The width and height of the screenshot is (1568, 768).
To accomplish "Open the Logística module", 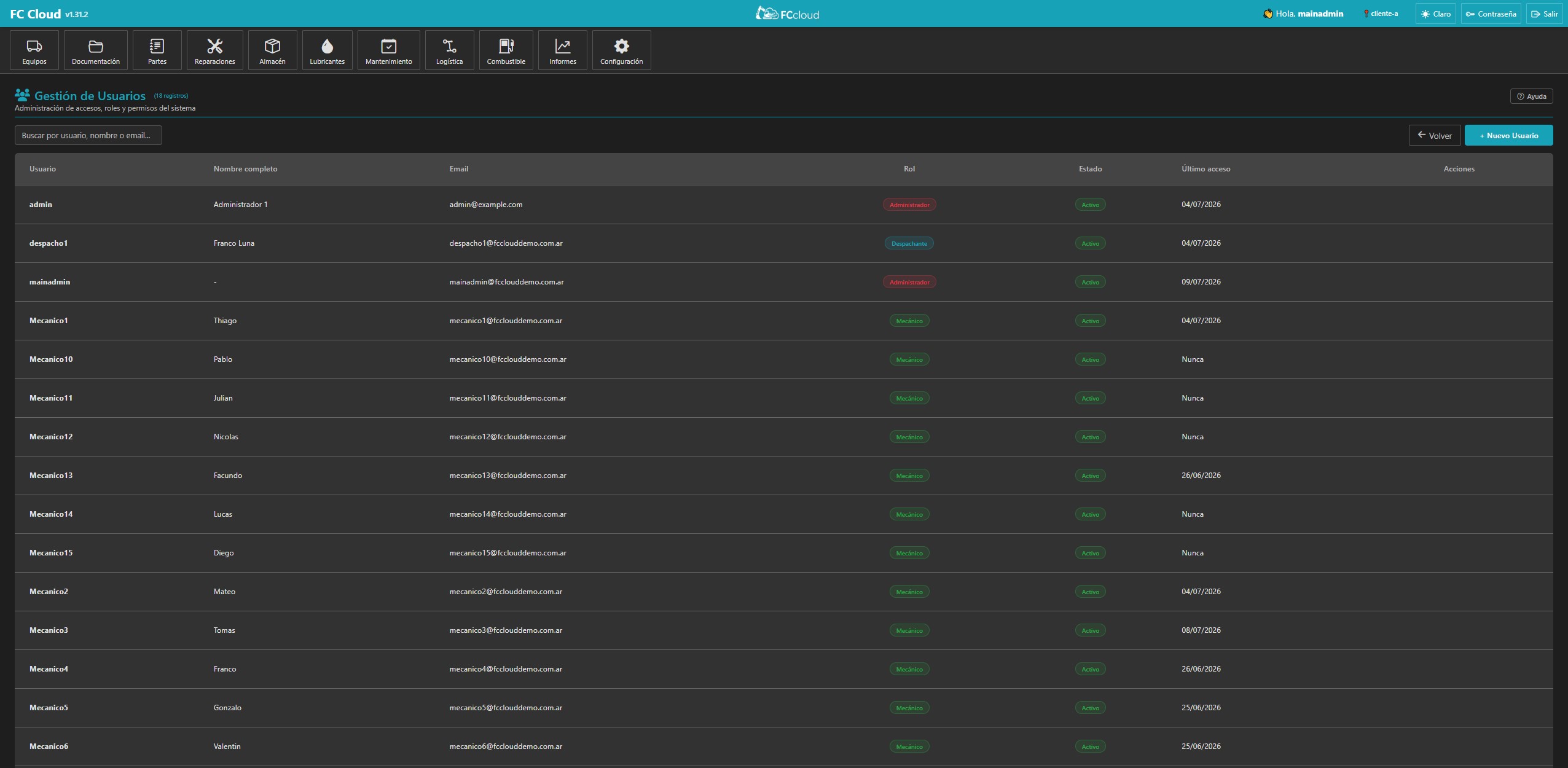I will pyautogui.click(x=450, y=50).
